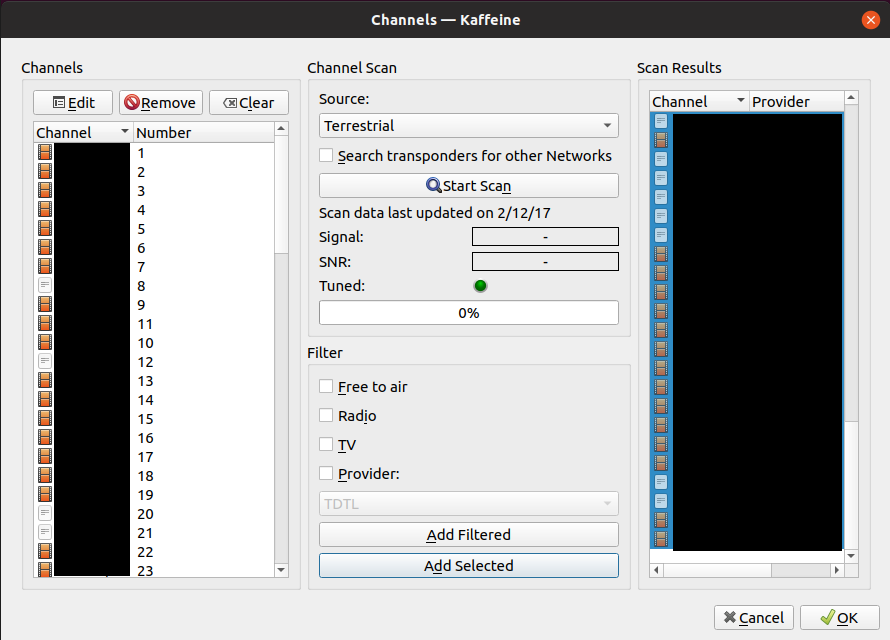Click the radio icon for channel number 8

[x=45, y=285]
